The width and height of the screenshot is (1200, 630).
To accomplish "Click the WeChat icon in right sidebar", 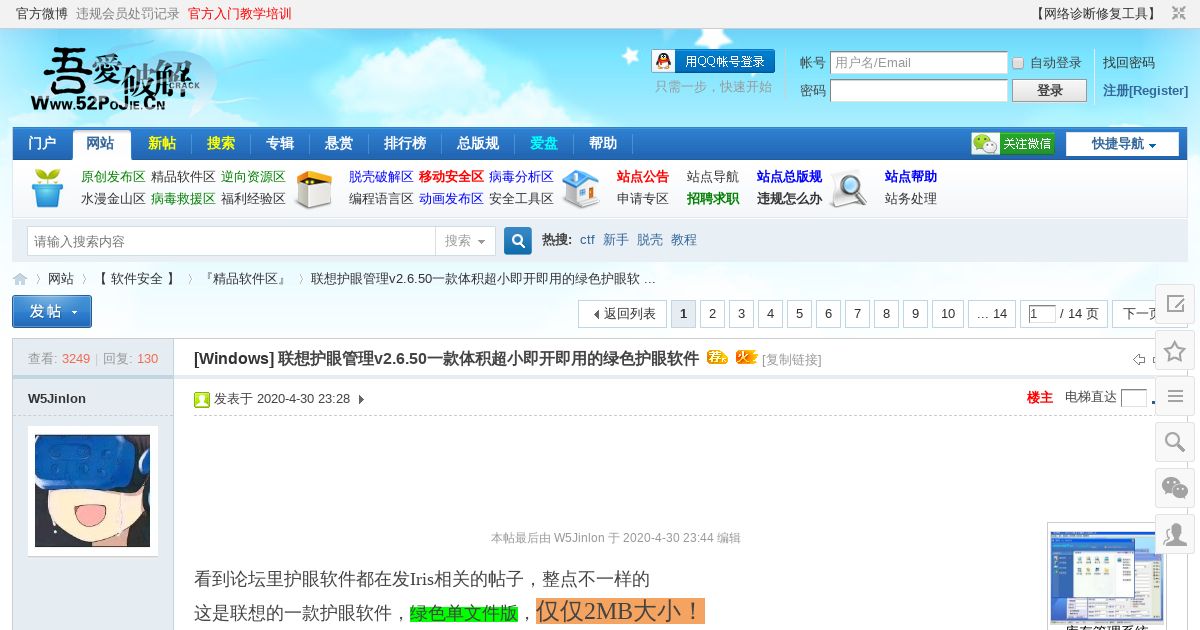I will 1175,488.
